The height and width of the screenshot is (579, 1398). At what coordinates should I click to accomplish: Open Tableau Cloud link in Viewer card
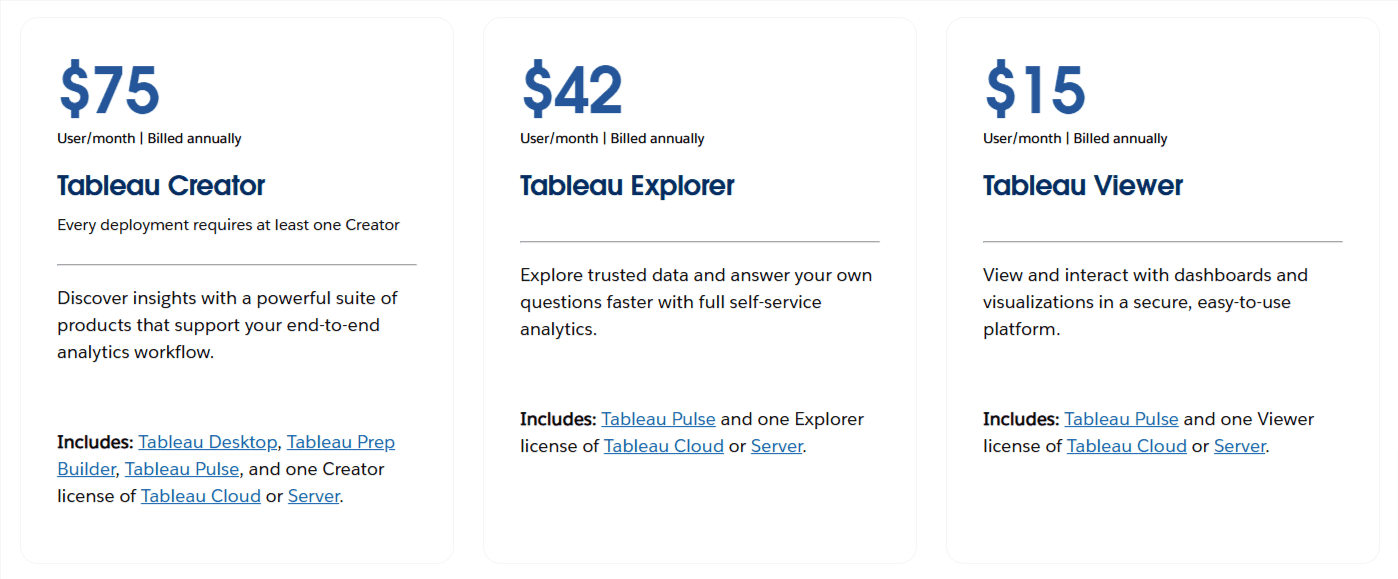1127,445
